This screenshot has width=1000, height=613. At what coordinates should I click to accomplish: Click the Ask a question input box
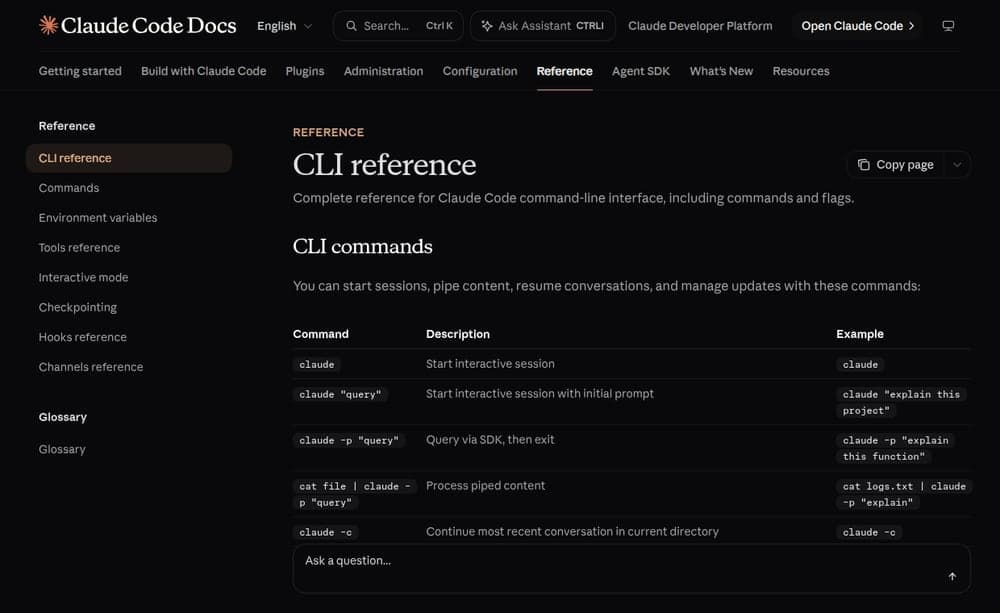631,568
